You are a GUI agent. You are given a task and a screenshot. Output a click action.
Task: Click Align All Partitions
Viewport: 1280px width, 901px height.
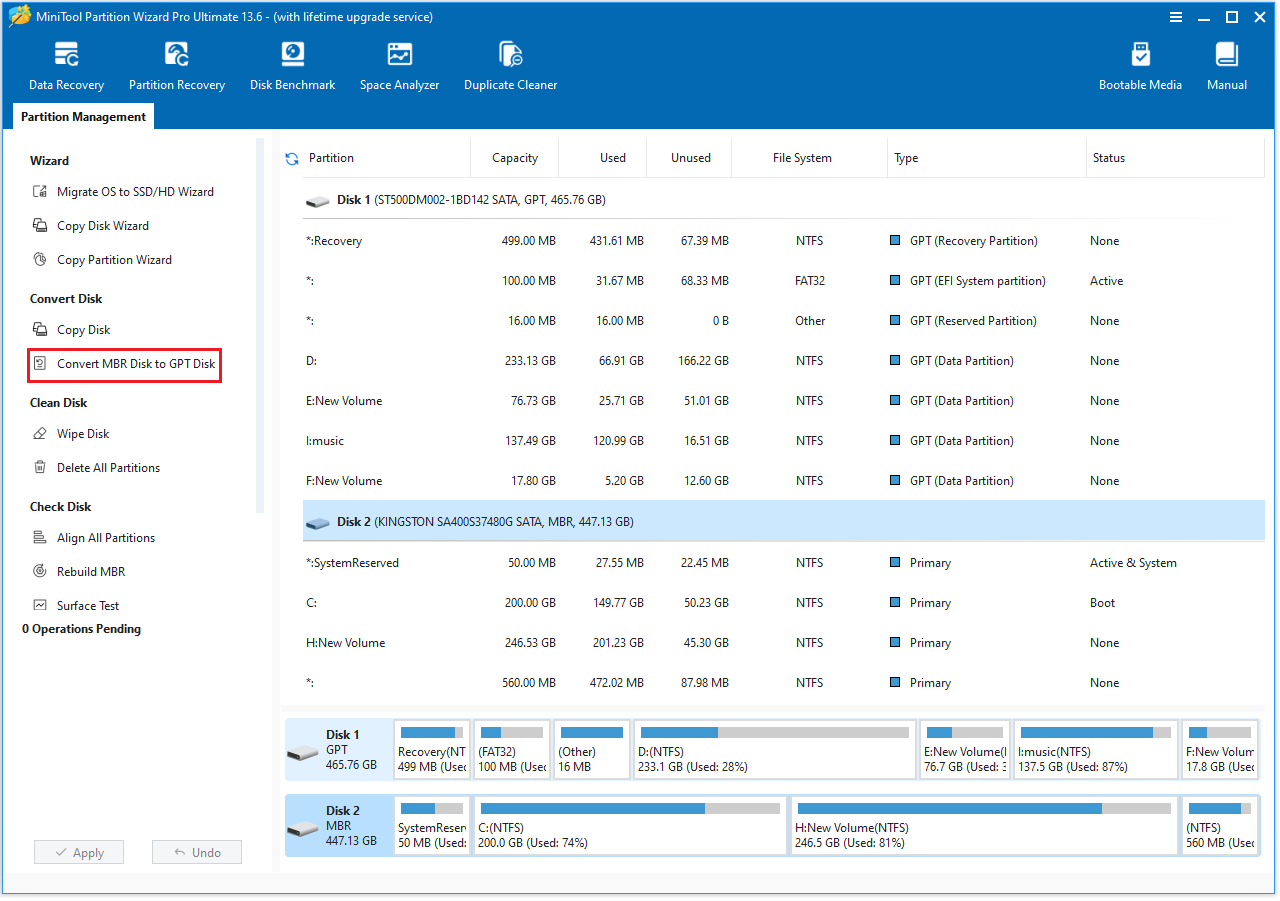(94, 538)
